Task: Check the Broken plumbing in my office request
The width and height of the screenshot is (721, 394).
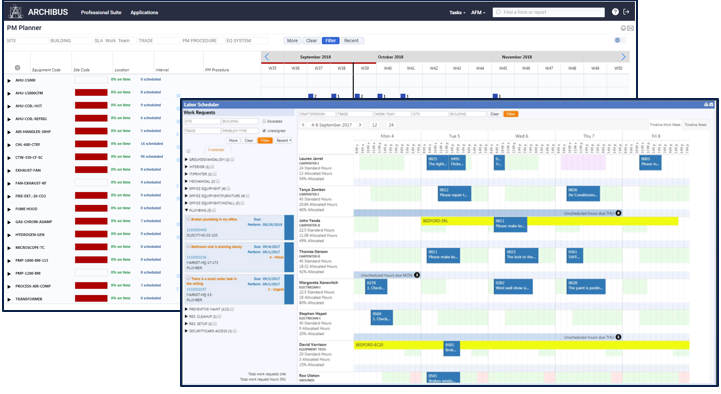Action: click(x=189, y=220)
